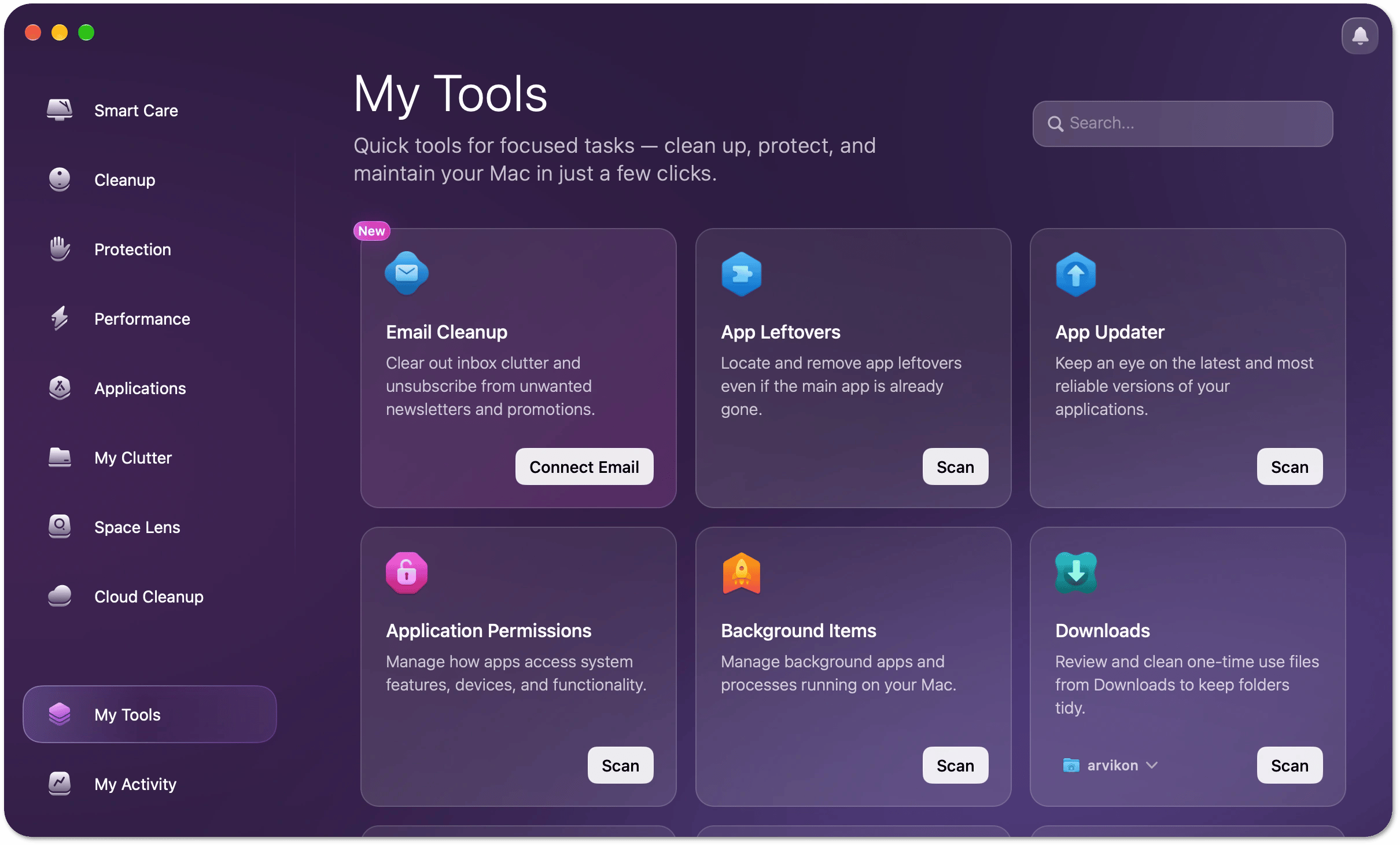The image size is (1400, 845).
Task: Click the My Activity chart icon
Action: pyautogui.click(x=60, y=784)
